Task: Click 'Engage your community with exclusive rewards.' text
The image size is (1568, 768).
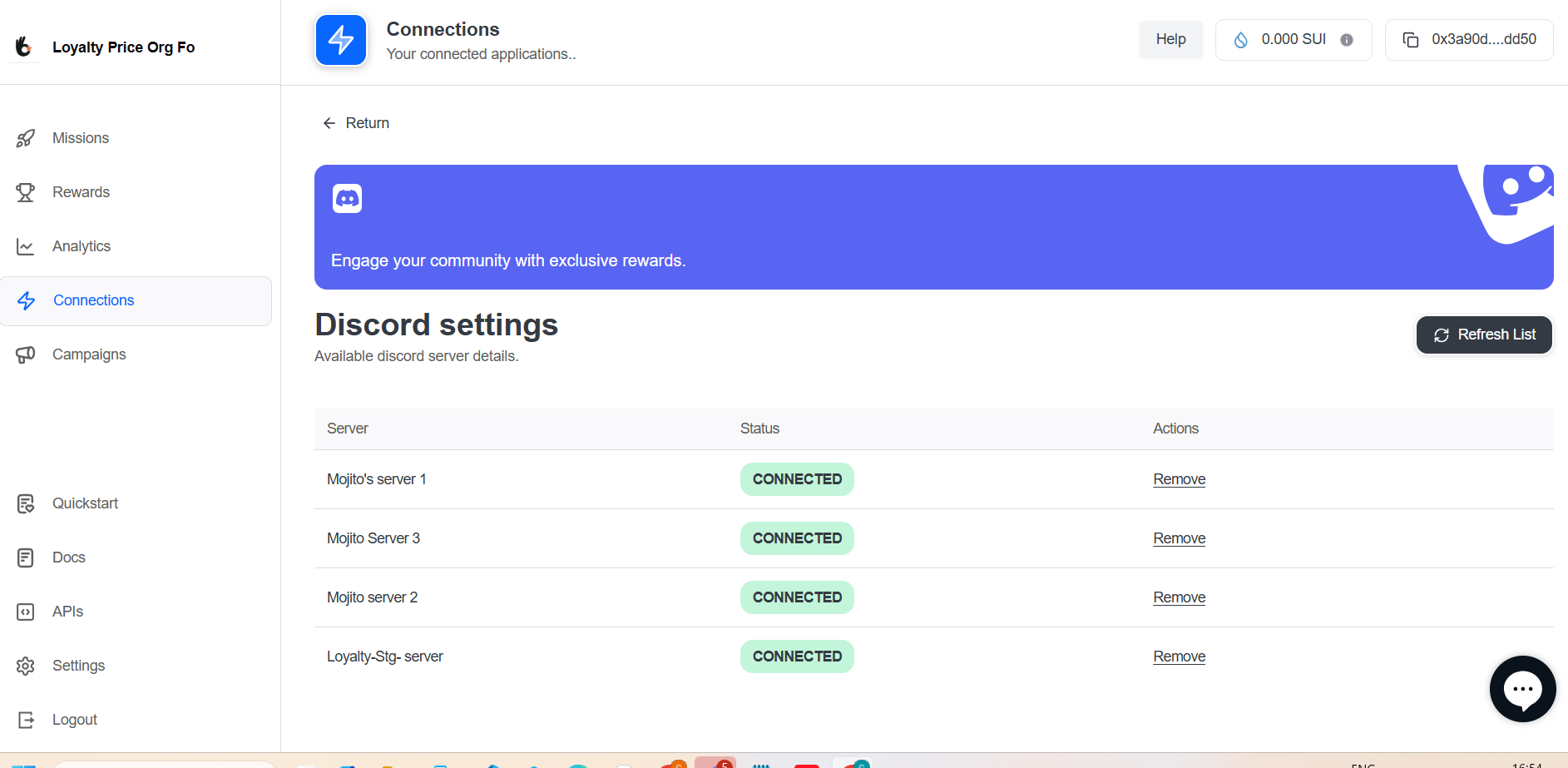Action: click(x=508, y=260)
